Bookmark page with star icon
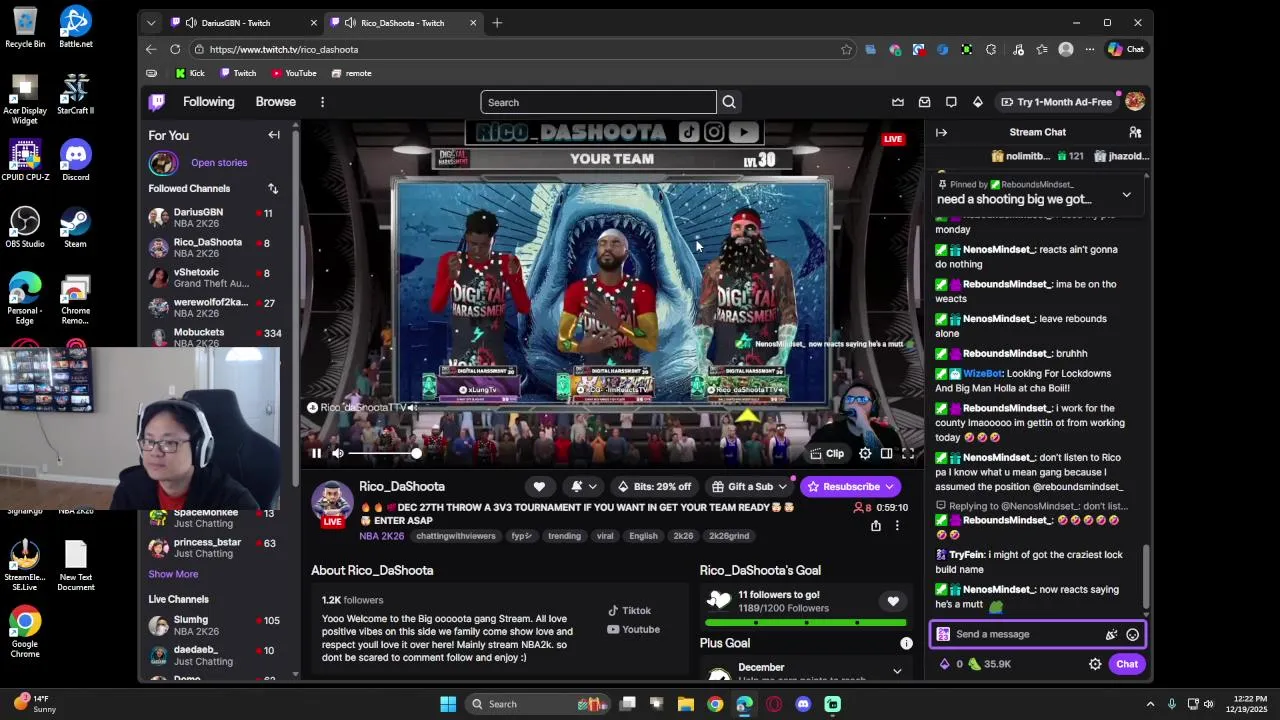 coord(846,49)
